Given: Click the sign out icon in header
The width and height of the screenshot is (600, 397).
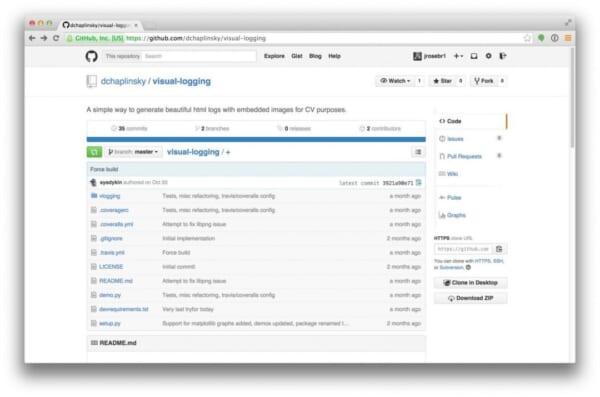Looking at the screenshot, I should coord(503,56).
